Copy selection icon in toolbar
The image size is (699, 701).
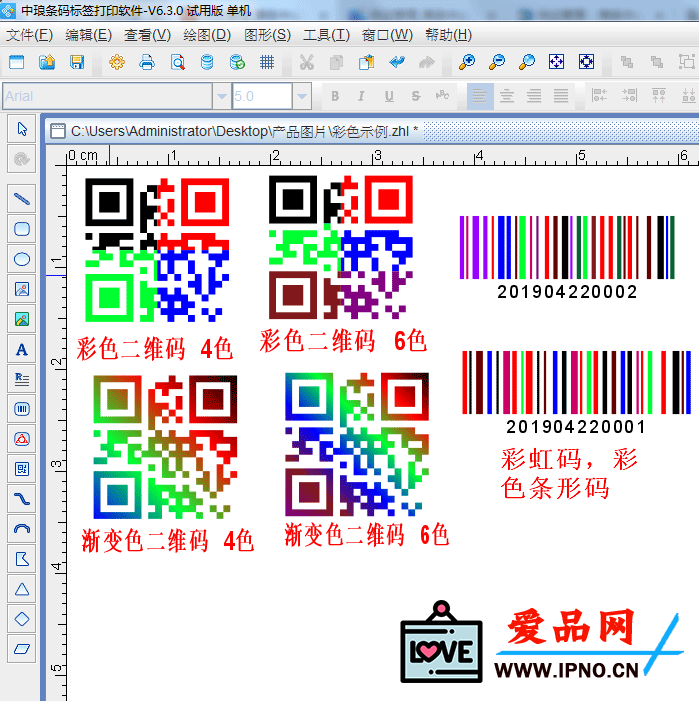point(336,62)
